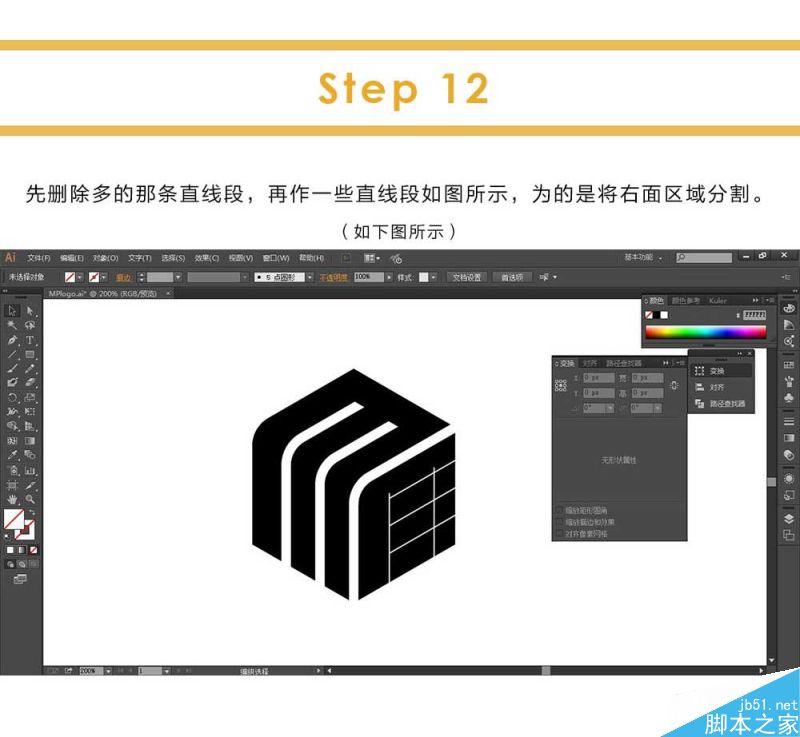Open the rotate angle dropdown in Transform panel
Image resolution: width=800 pixels, height=737 pixels.
point(609,408)
